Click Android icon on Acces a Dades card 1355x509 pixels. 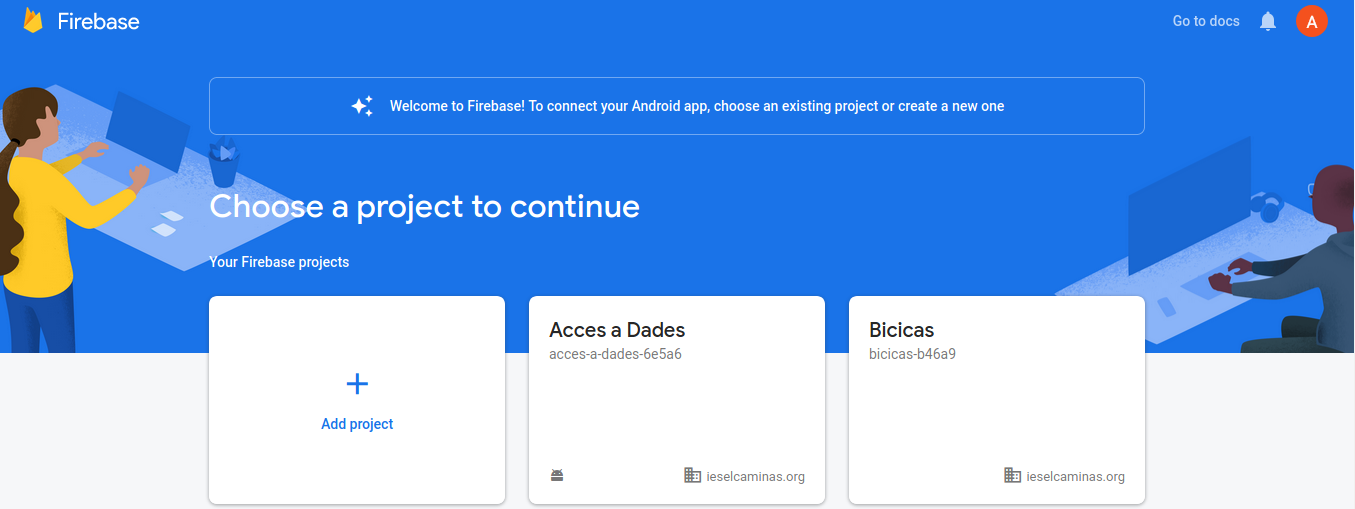pyautogui.click(x=557, y=476)
